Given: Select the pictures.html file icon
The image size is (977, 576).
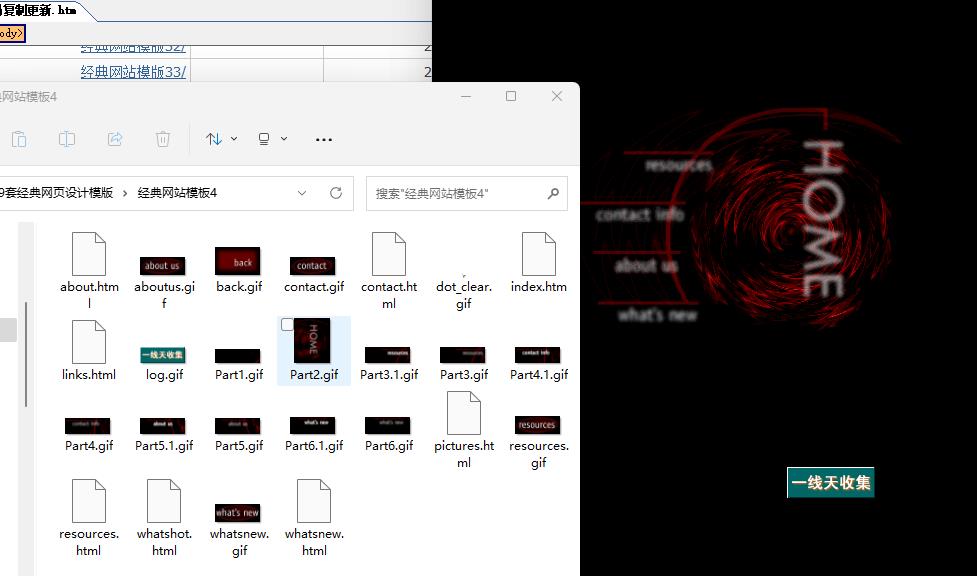Looking at the screenshot, I should pyautogui.click(x=464, y=413).
